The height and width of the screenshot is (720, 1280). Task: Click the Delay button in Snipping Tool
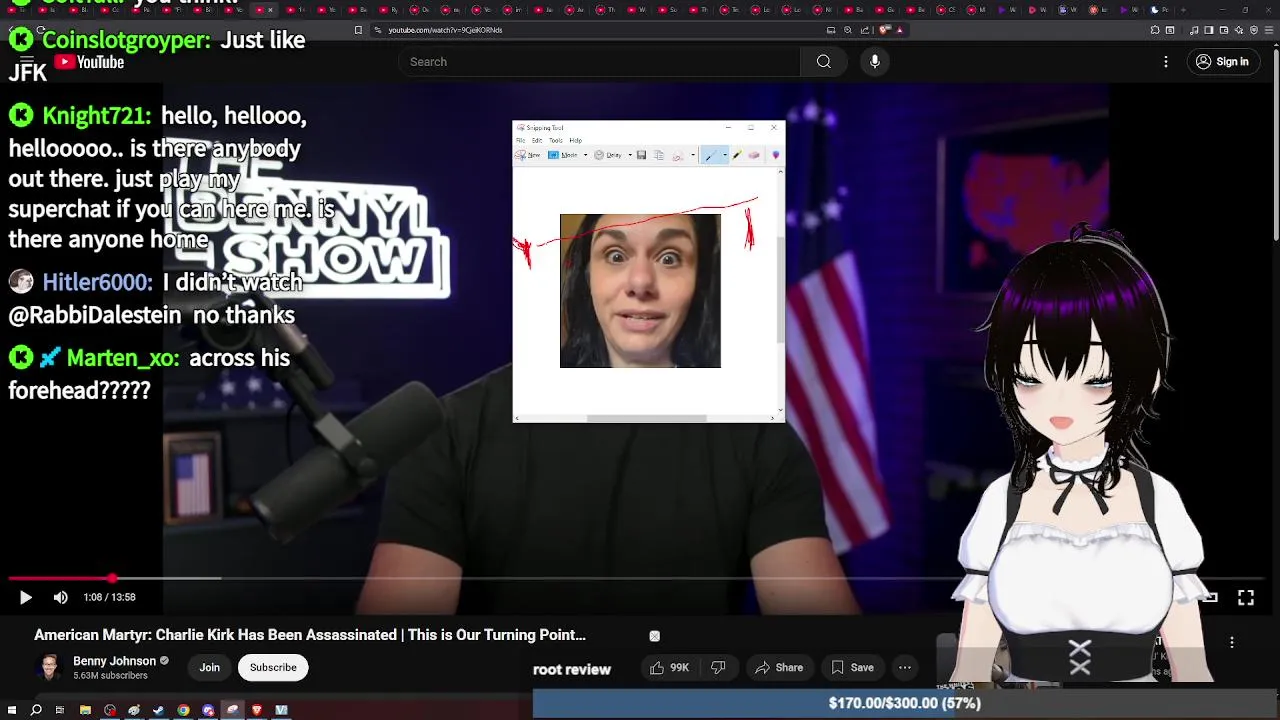(608, 155)
